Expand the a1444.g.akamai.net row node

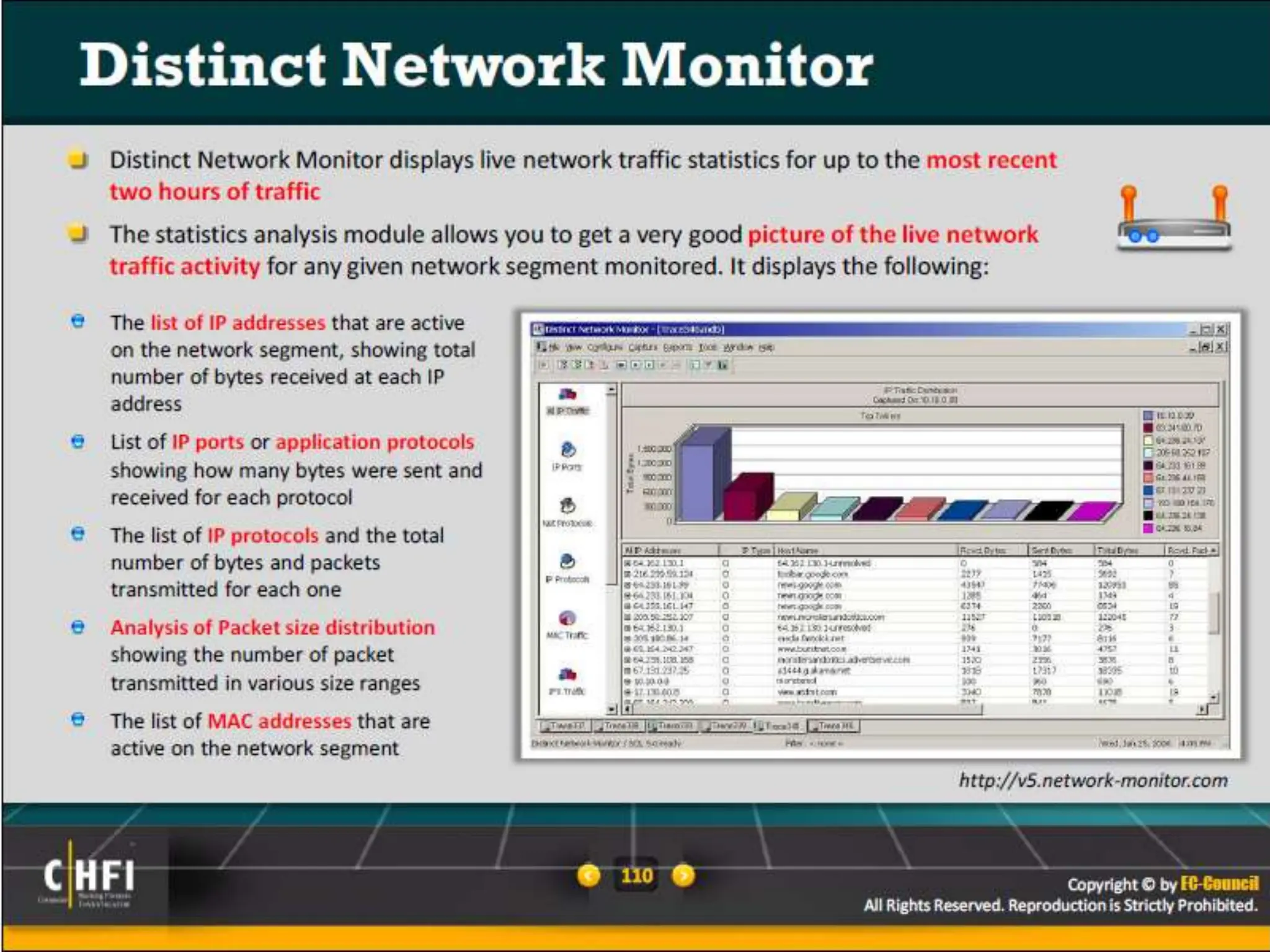[628, 670]
